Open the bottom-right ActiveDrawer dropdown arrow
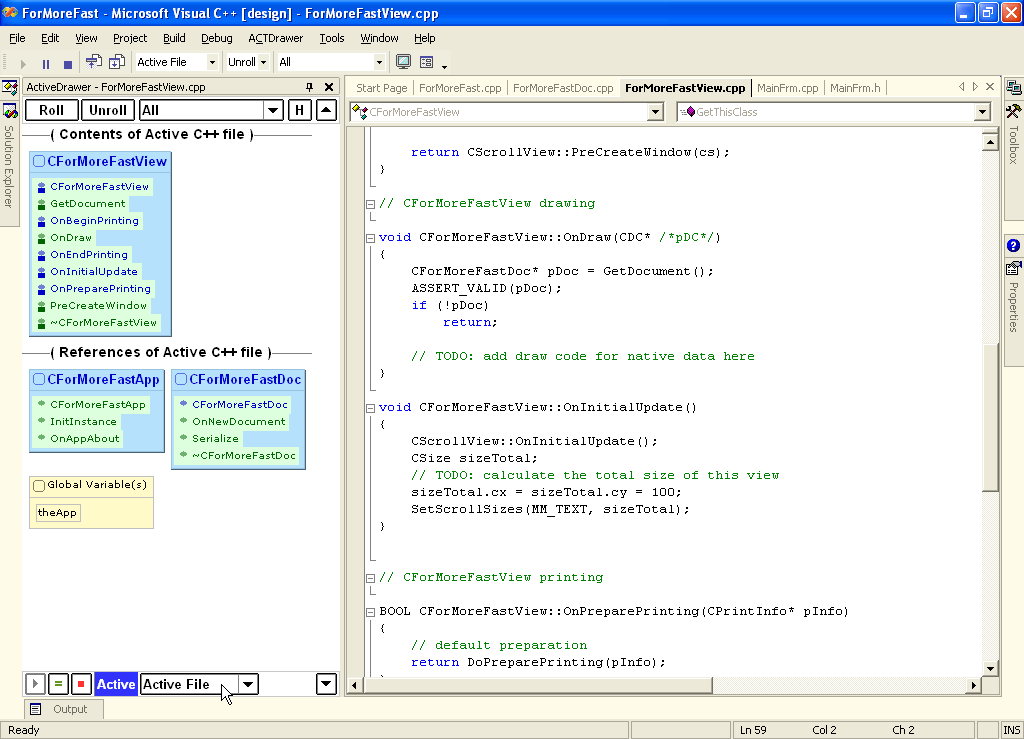 [x=327, y=684]
